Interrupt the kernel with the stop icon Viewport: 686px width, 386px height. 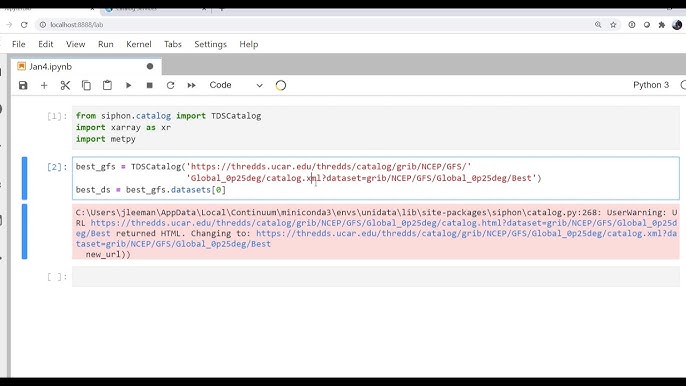coord(149,85)
